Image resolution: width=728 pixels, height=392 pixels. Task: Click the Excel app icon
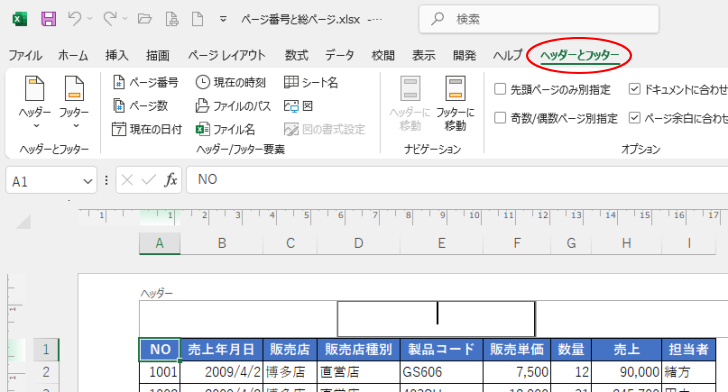click(19, 19)
